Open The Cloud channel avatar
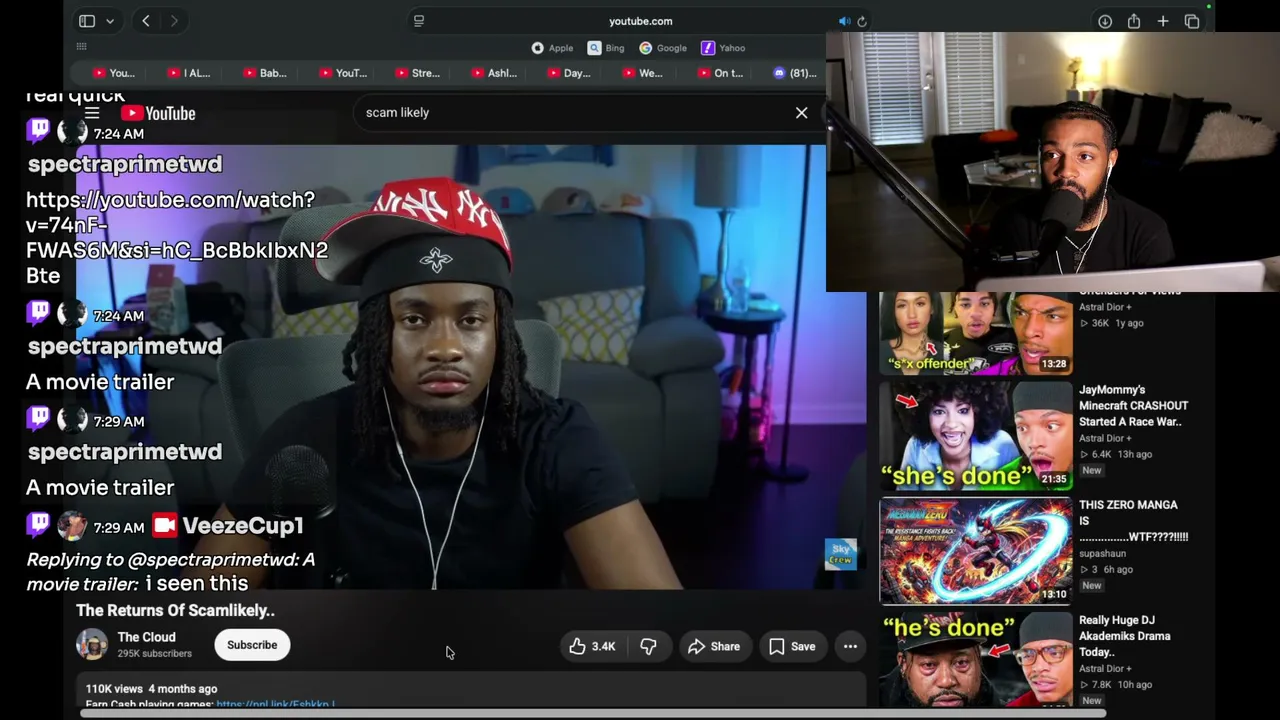This screenshot has width=1280, height=720. pos(92,645)
